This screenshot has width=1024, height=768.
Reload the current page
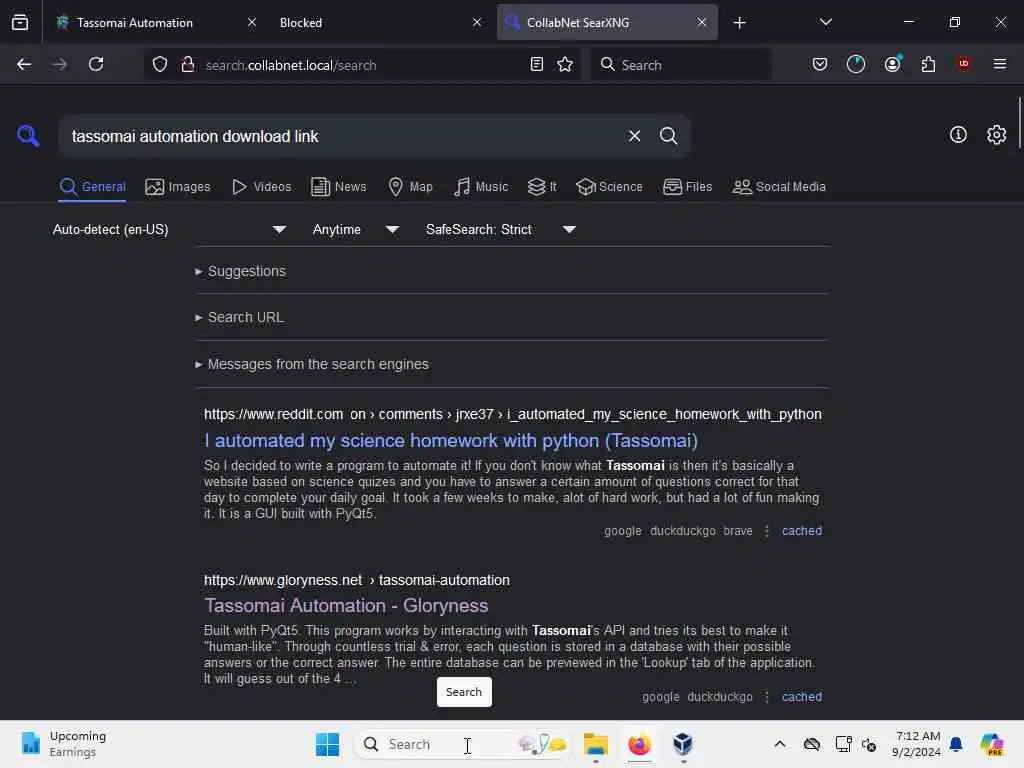coord(96,64)
